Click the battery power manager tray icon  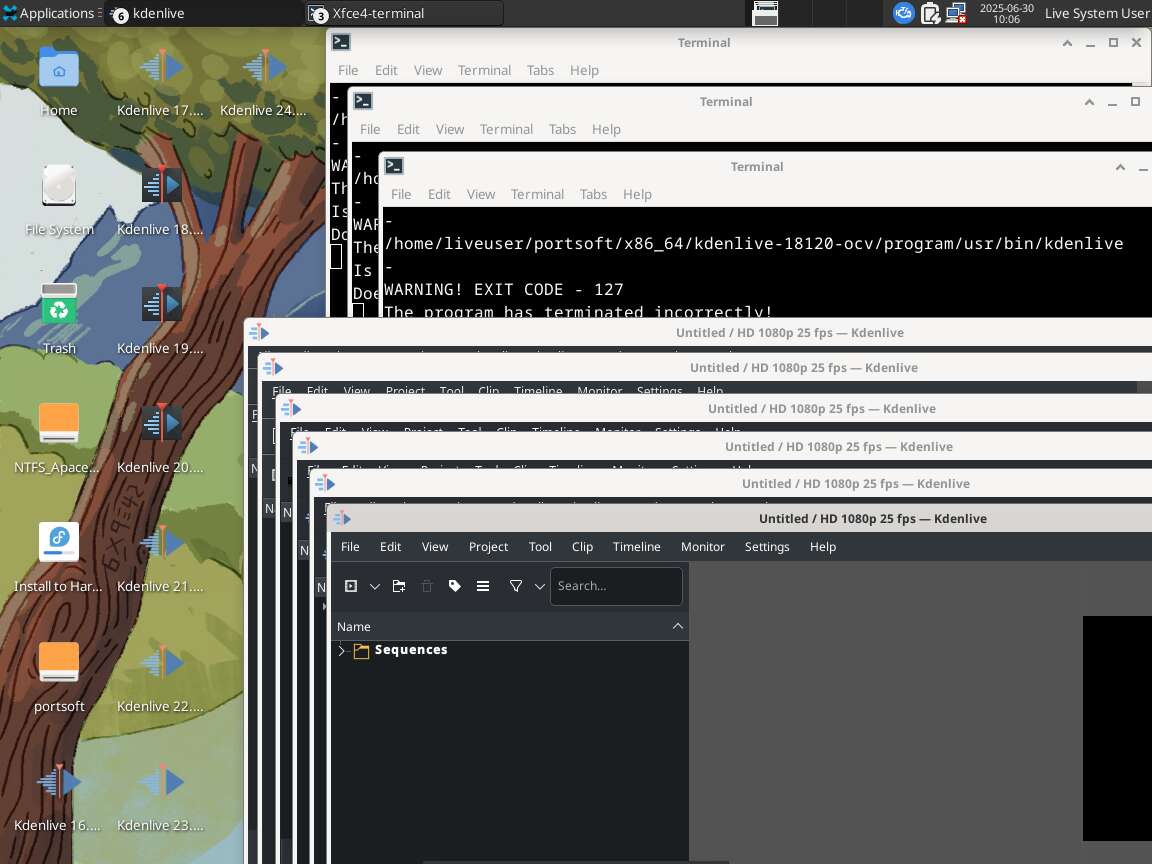pos(930,13)
